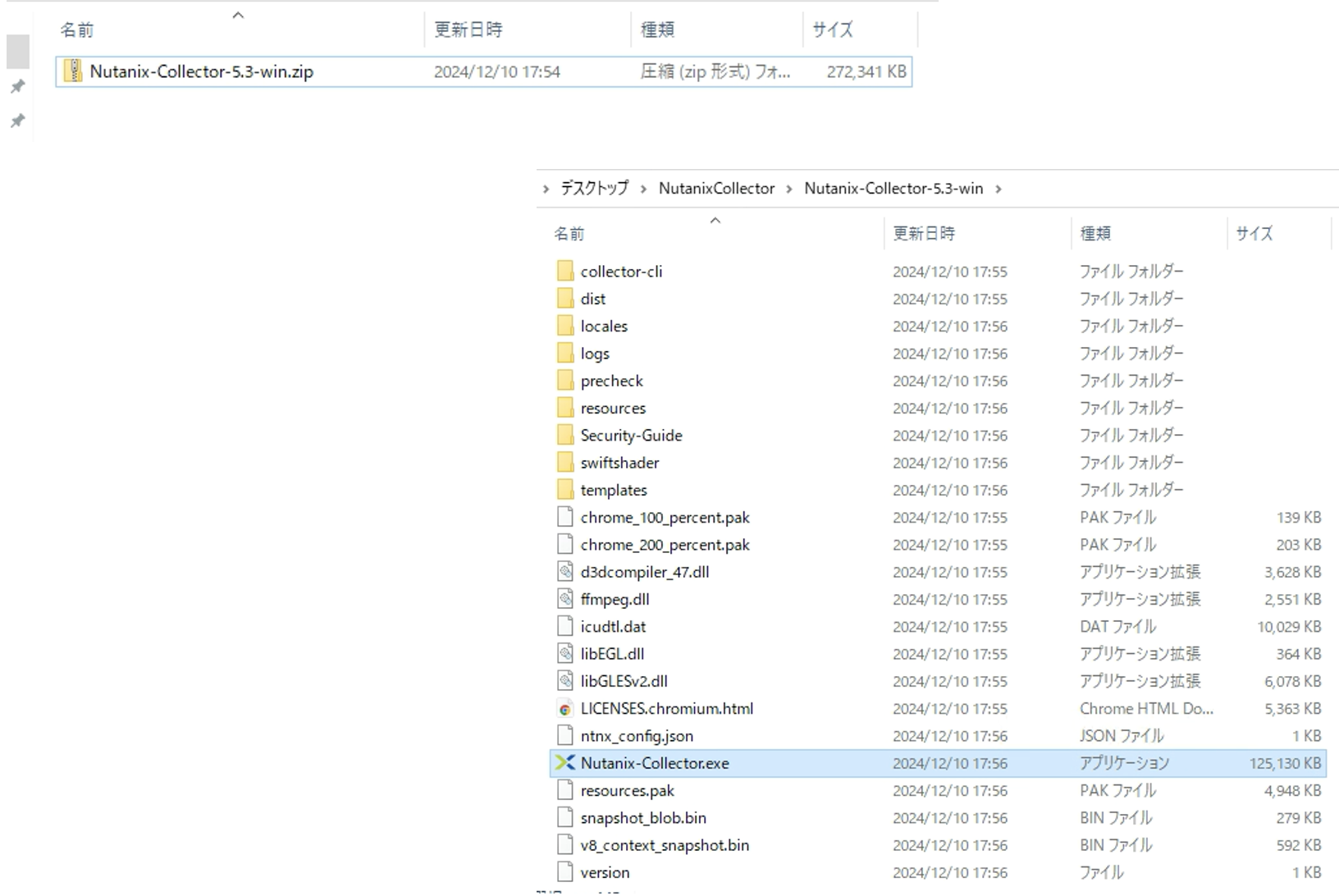Viewport: 1339px width, 896px height.
Task: Select the templates folder name
Action: point(614,490)
